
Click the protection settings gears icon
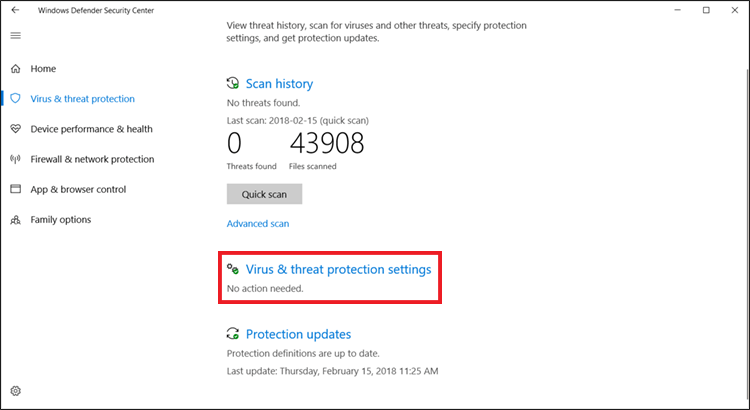click(233, 269)
